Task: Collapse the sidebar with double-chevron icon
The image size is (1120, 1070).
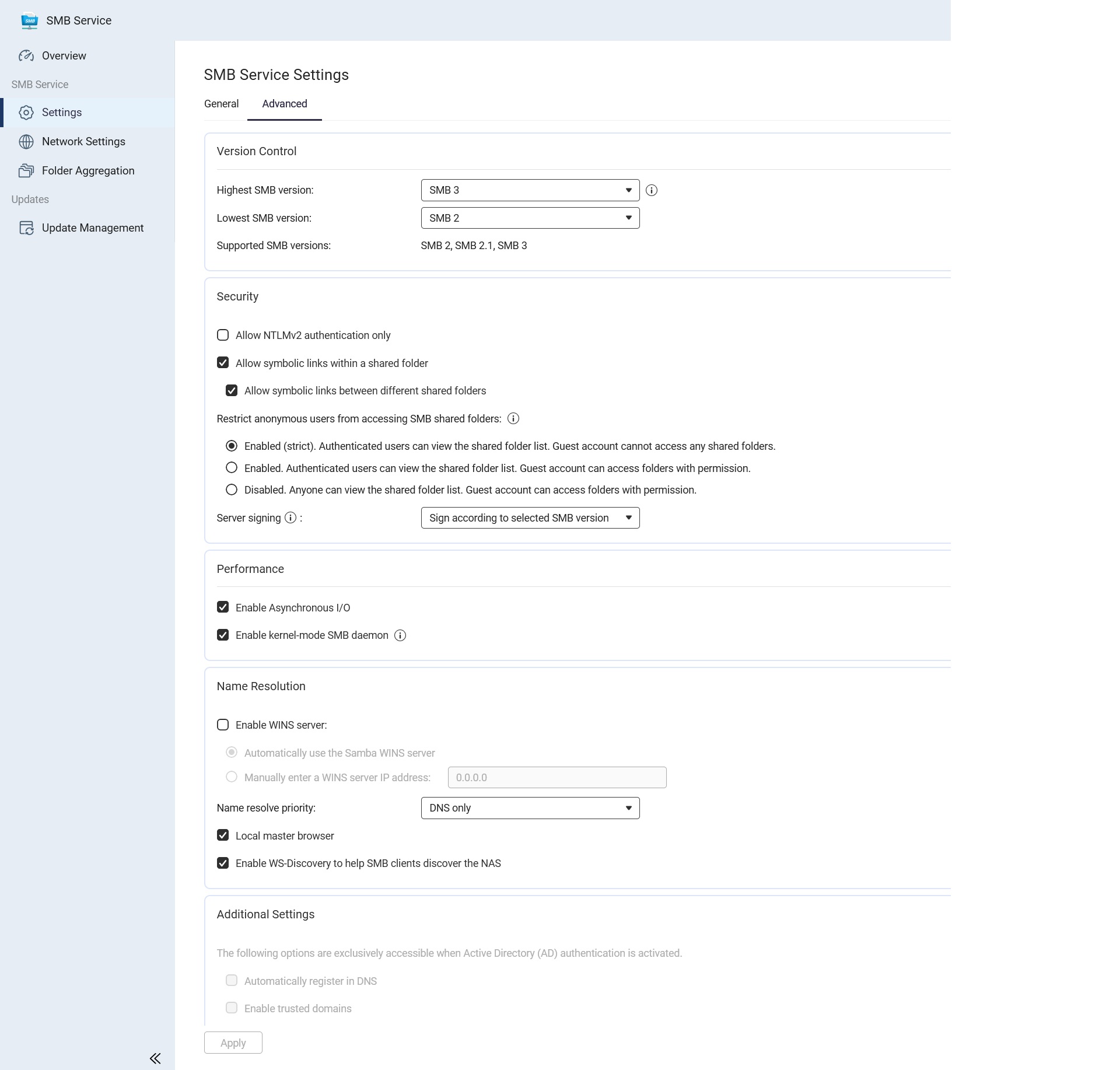Action: [x=155, y=1058]
